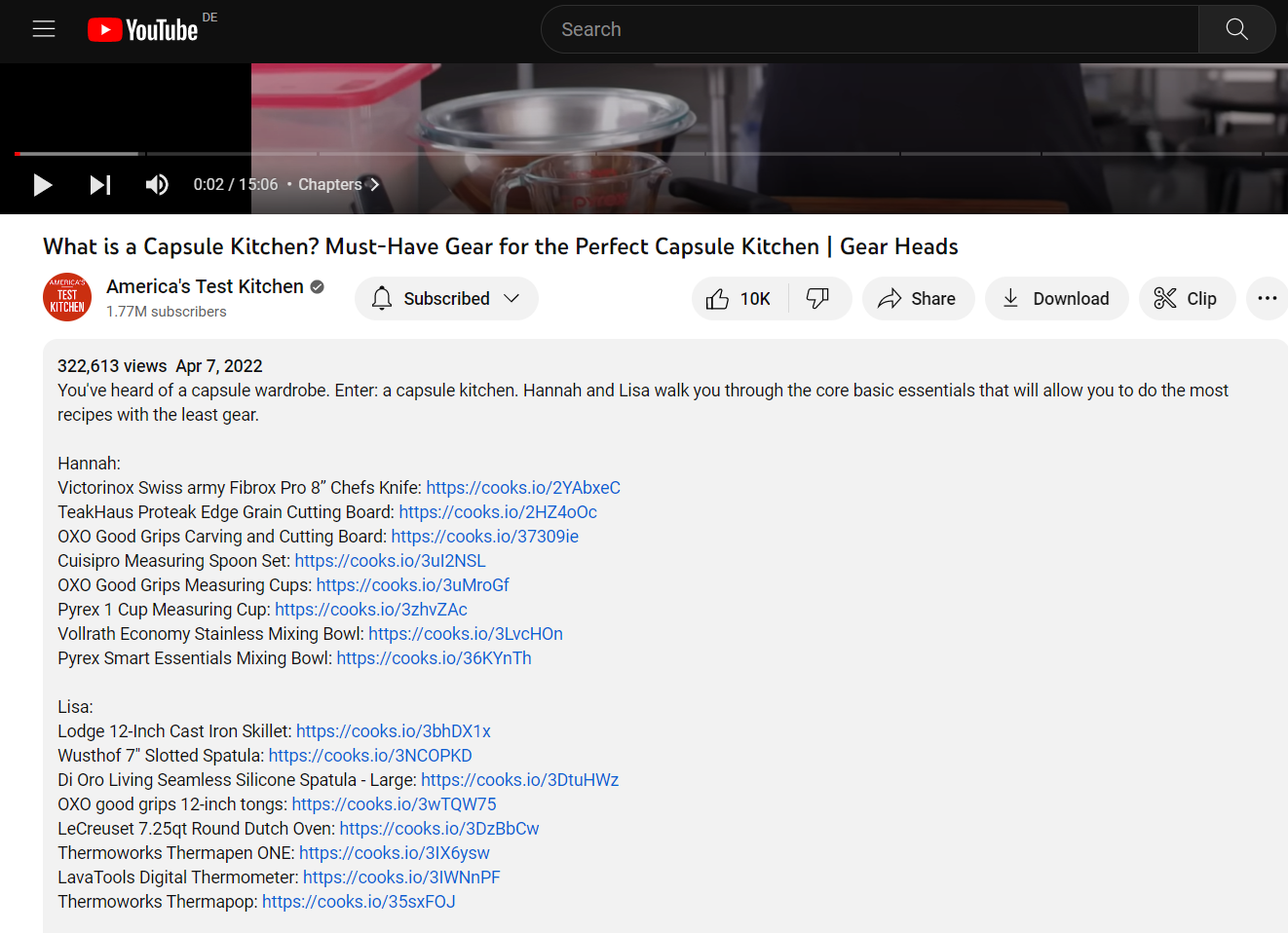
Task: Open Cuisipro Measuring Spoon Set link
Action: coord(390,561)
